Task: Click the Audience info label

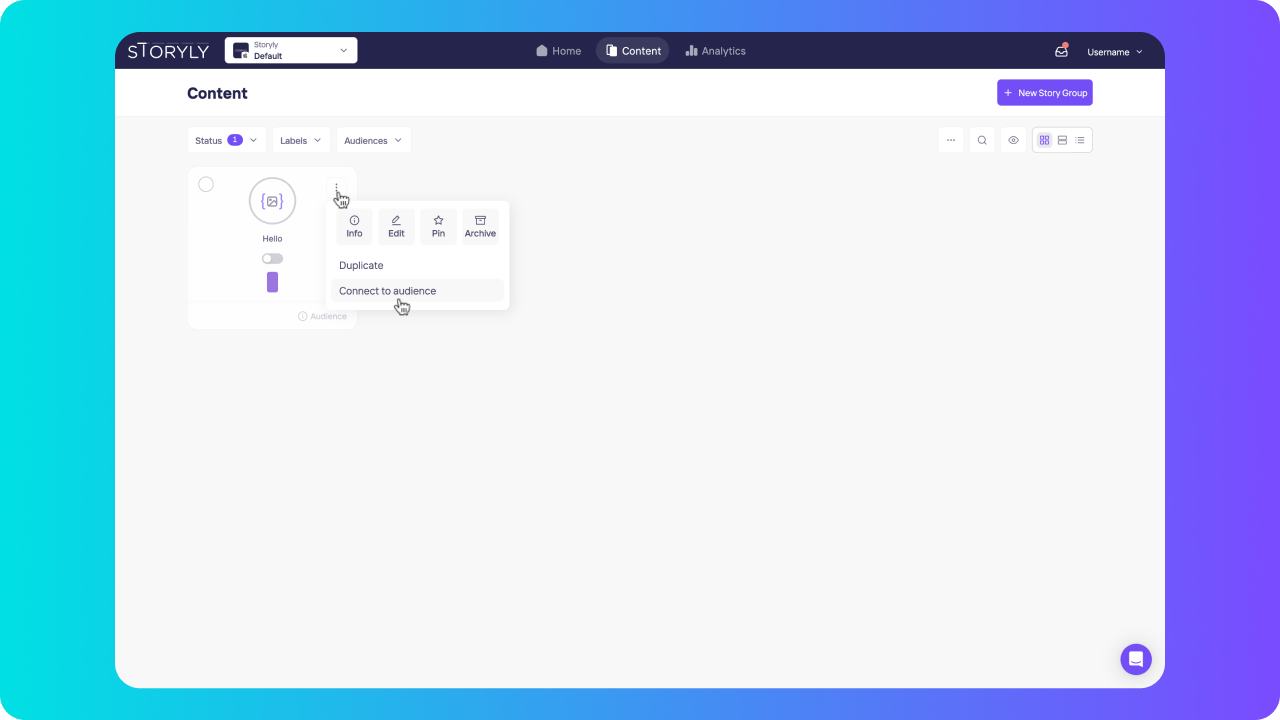Action: (322, 316)
